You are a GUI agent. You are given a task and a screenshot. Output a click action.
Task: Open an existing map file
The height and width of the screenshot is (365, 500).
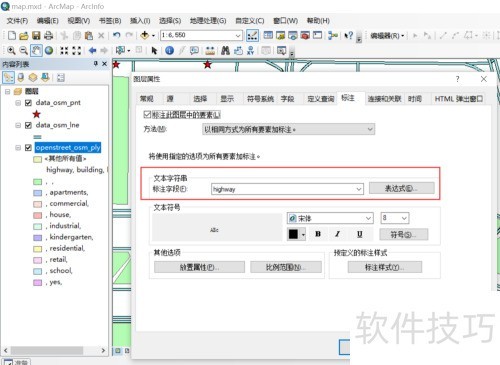[24, 35]
